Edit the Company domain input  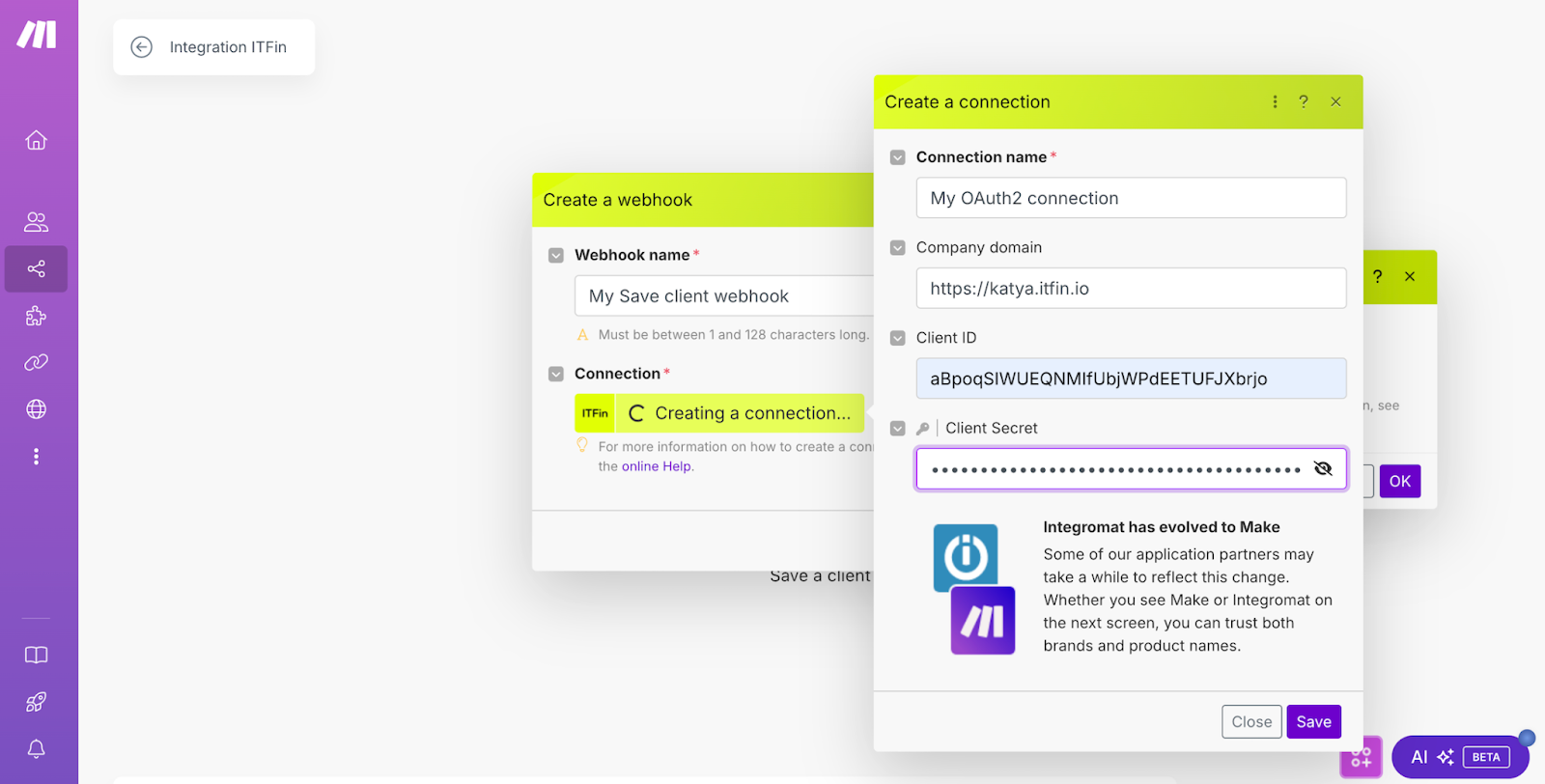1131,289
